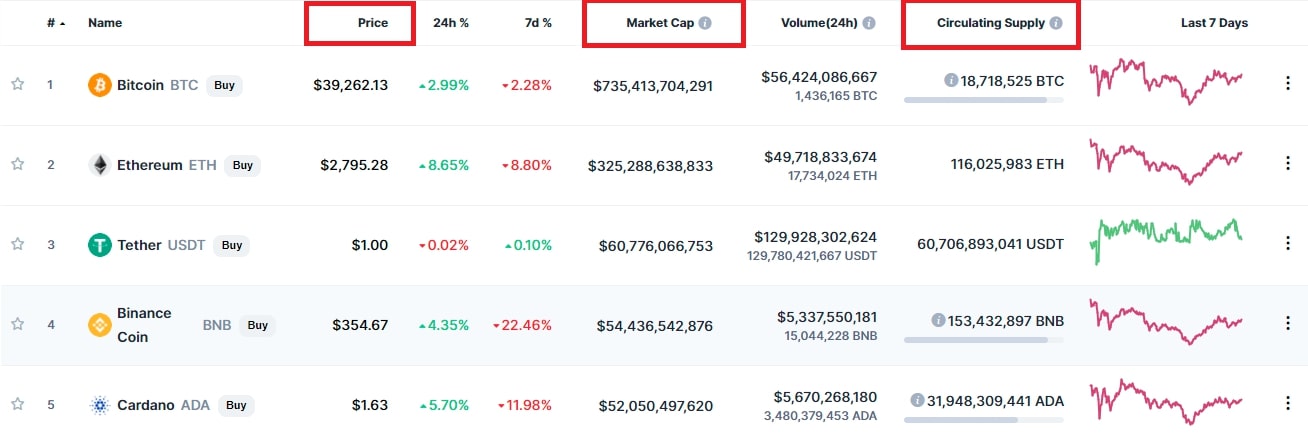
Task: Sort the table by 7d % column
Action: tap(539, 23)
